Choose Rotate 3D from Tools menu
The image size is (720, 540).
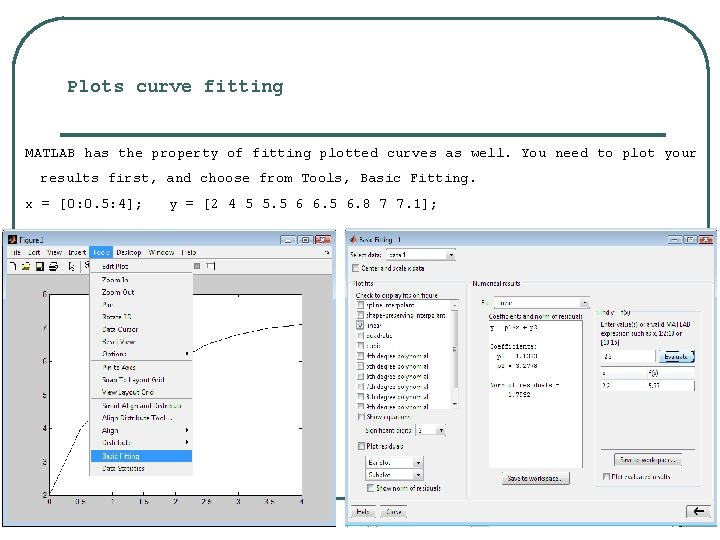point(142,317)
